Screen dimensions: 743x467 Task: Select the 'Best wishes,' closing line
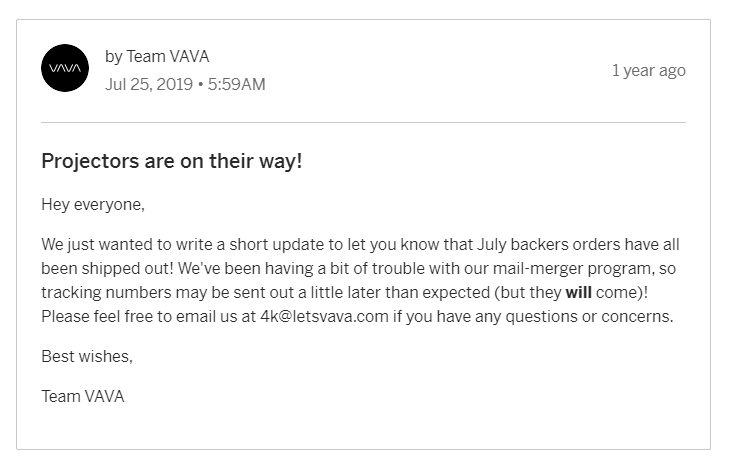point(87,356)
